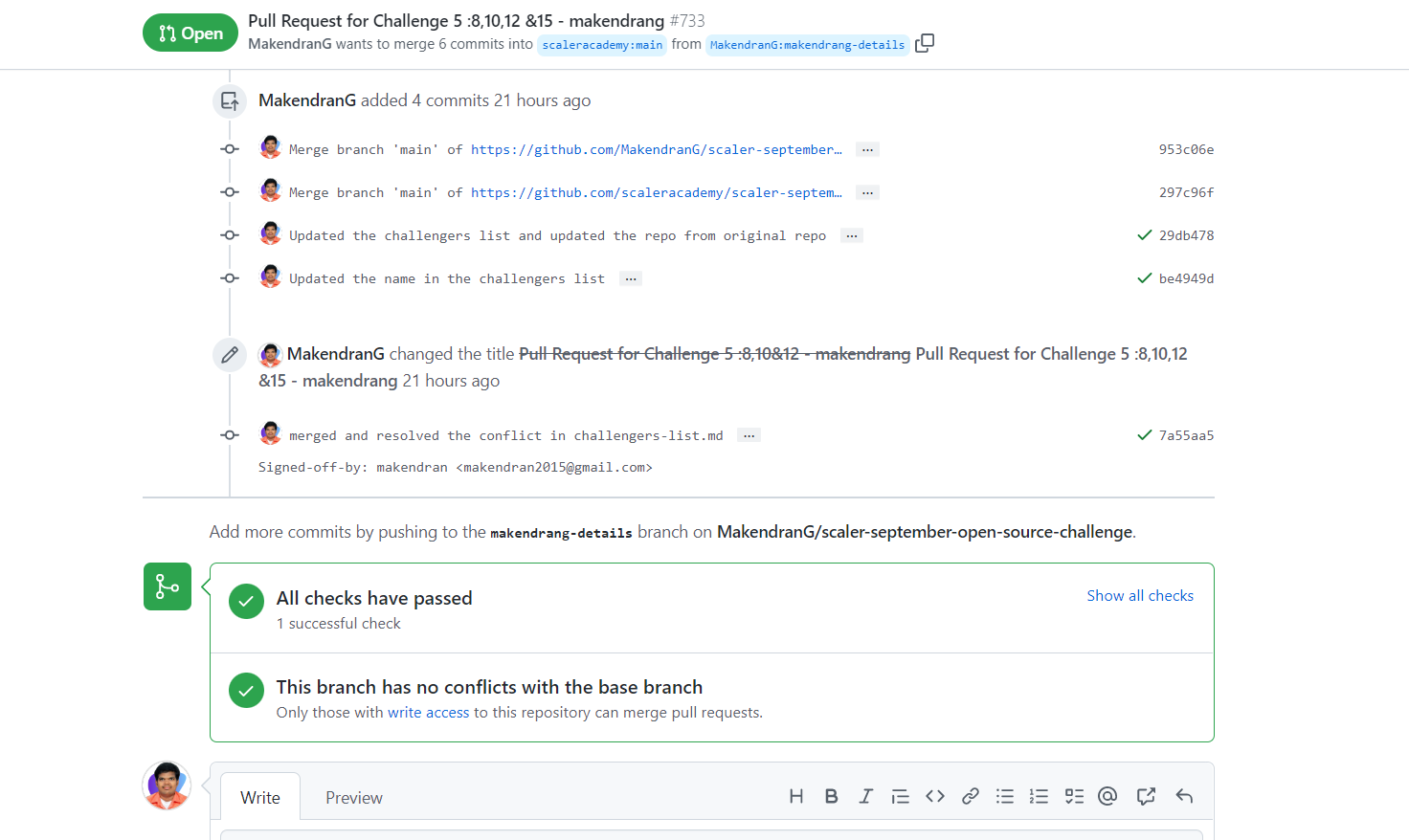Insert a bulleted list
Viewport: 1409px width, 840px height.
(x=1004, y=796)
